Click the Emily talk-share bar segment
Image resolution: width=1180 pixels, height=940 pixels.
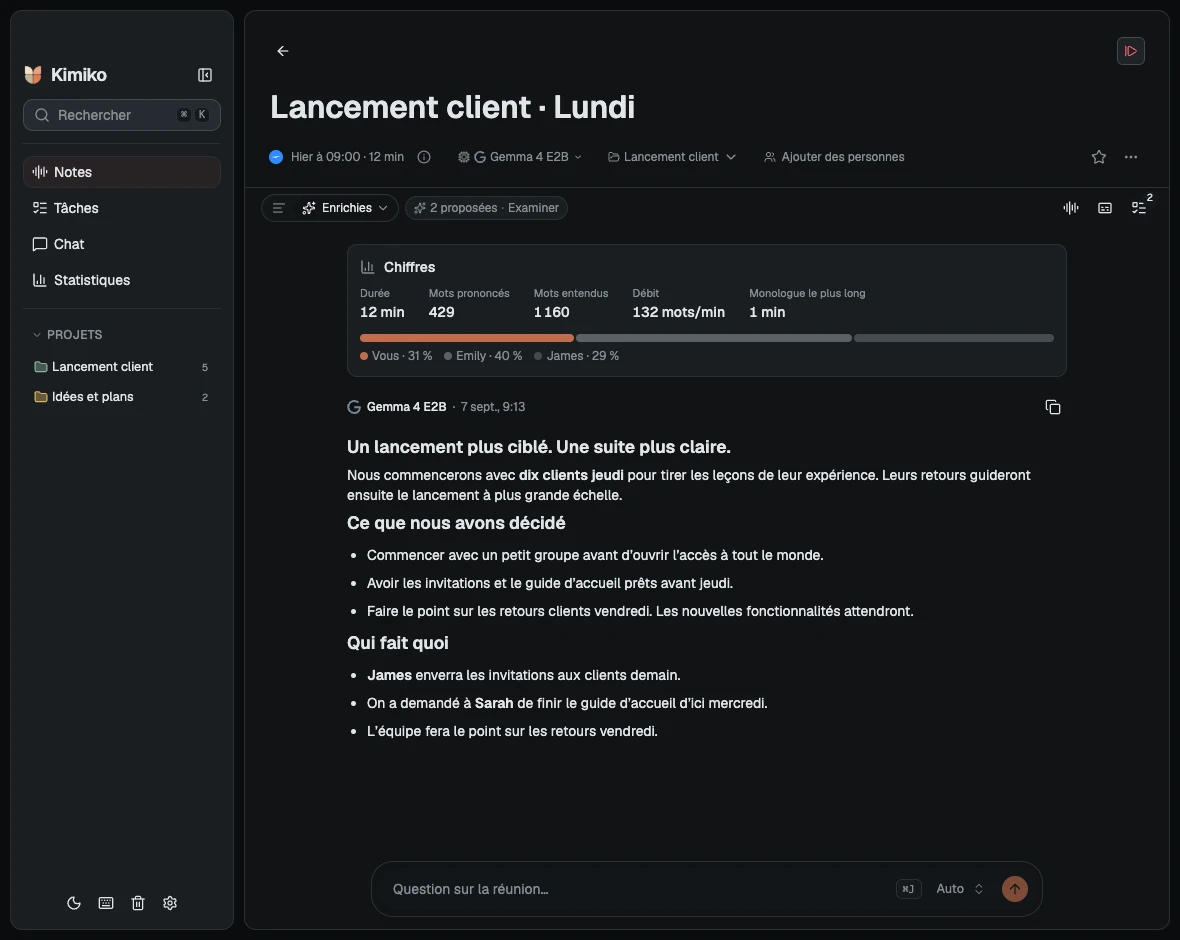coord(713,338)
